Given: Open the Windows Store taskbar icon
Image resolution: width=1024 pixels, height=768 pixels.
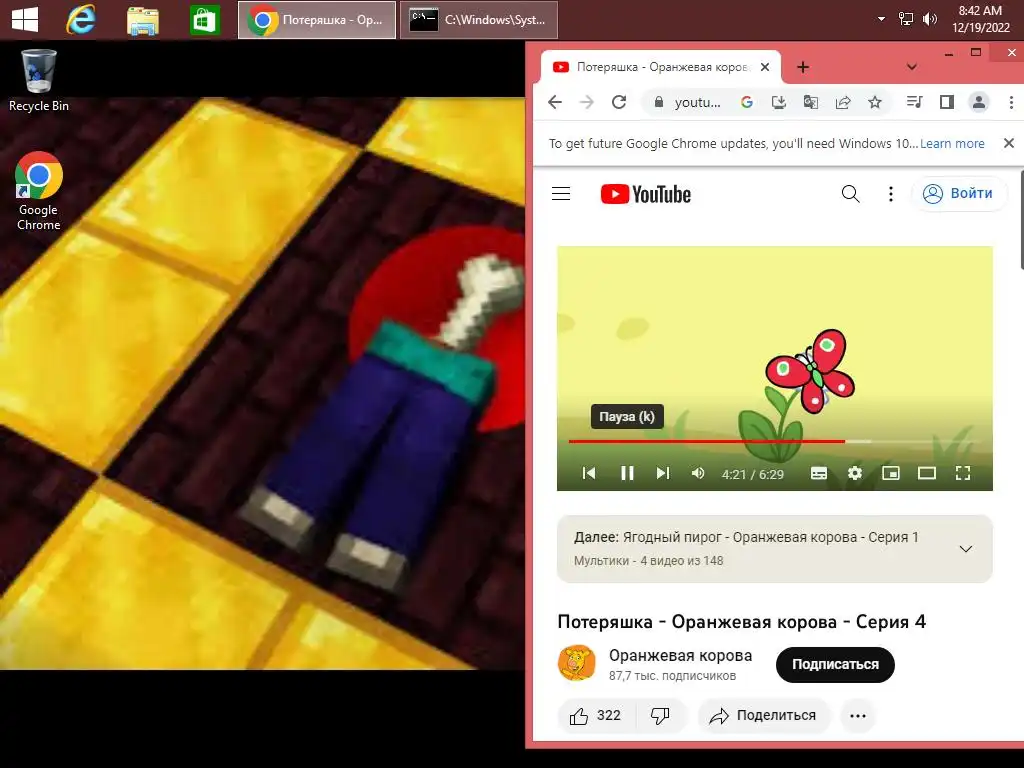Looking at the screenshot, I should [204, 20].
